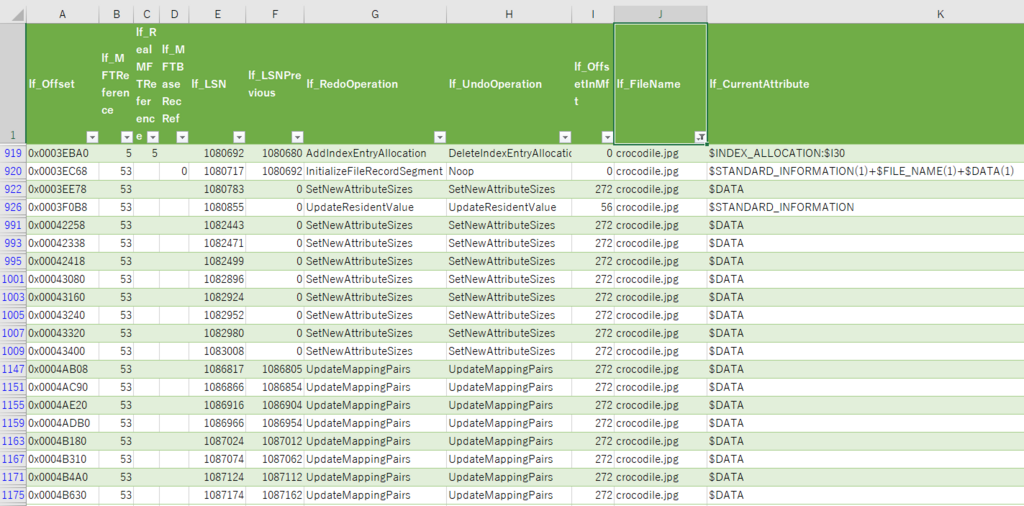Select row header 920

coord(13,171)
